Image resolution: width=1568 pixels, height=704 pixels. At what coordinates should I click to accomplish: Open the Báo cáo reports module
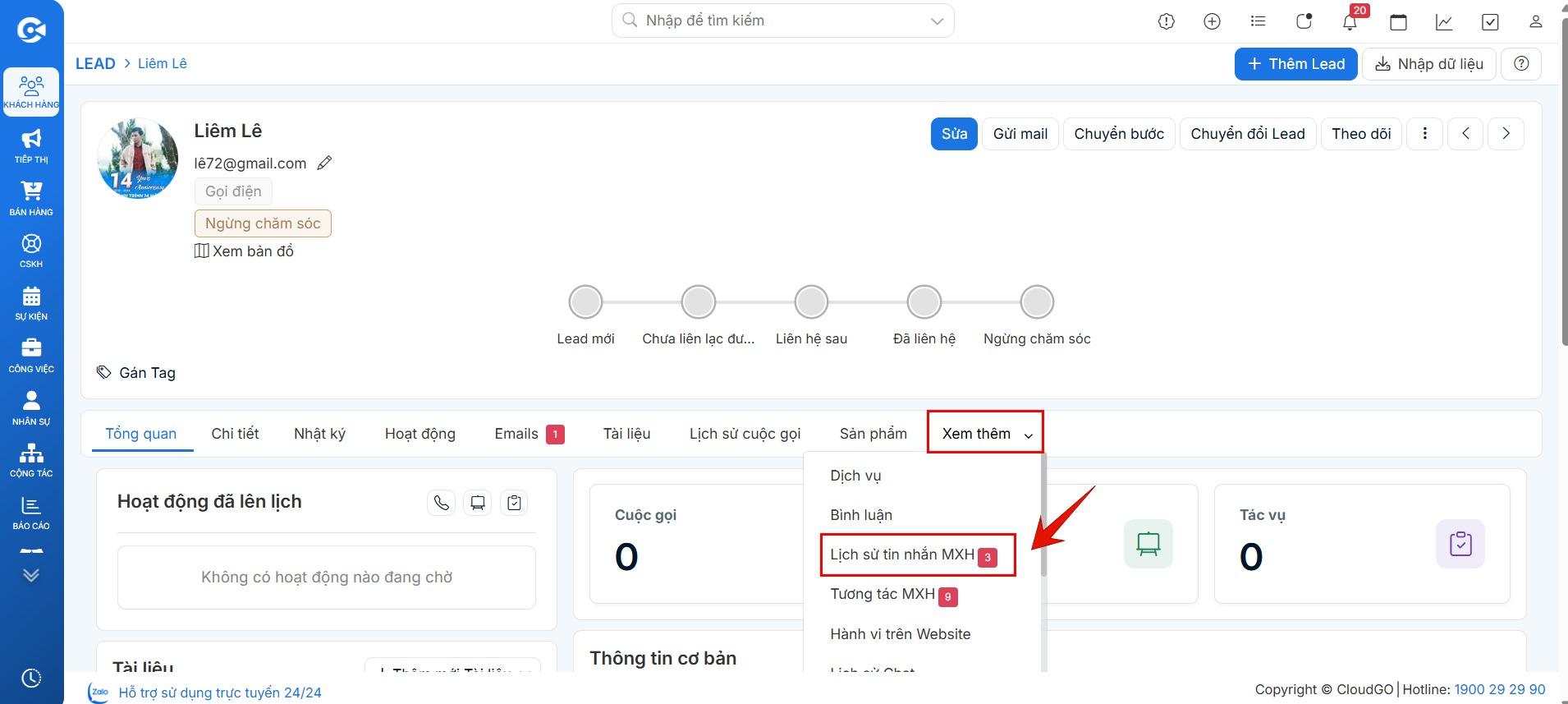click(x=31, y=513)
